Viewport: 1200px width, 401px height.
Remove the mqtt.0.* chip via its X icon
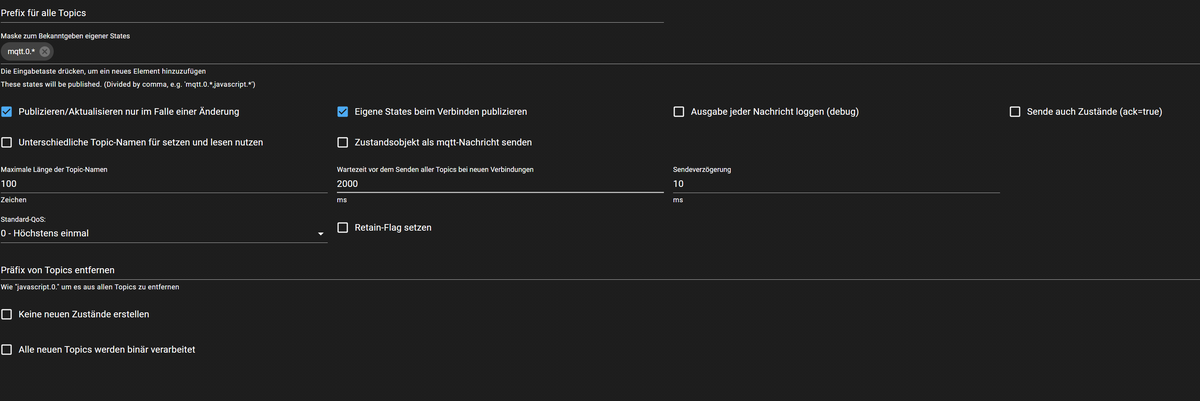45,51
